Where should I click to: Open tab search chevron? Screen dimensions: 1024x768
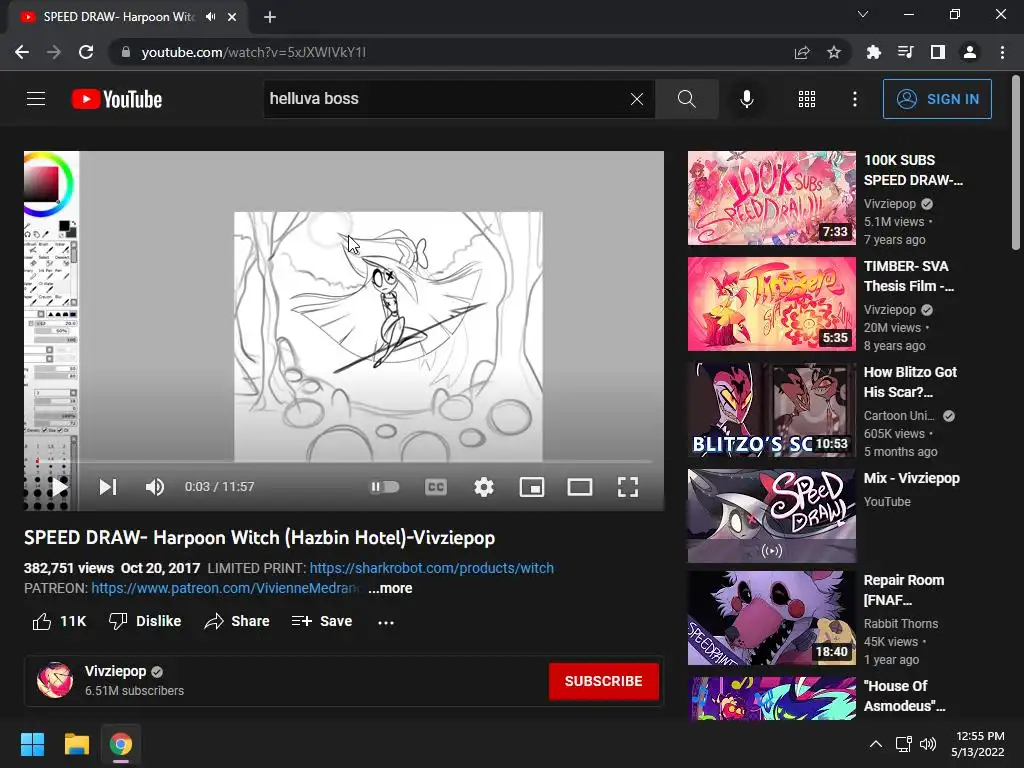pyautogui.click(x=863, y=14)
